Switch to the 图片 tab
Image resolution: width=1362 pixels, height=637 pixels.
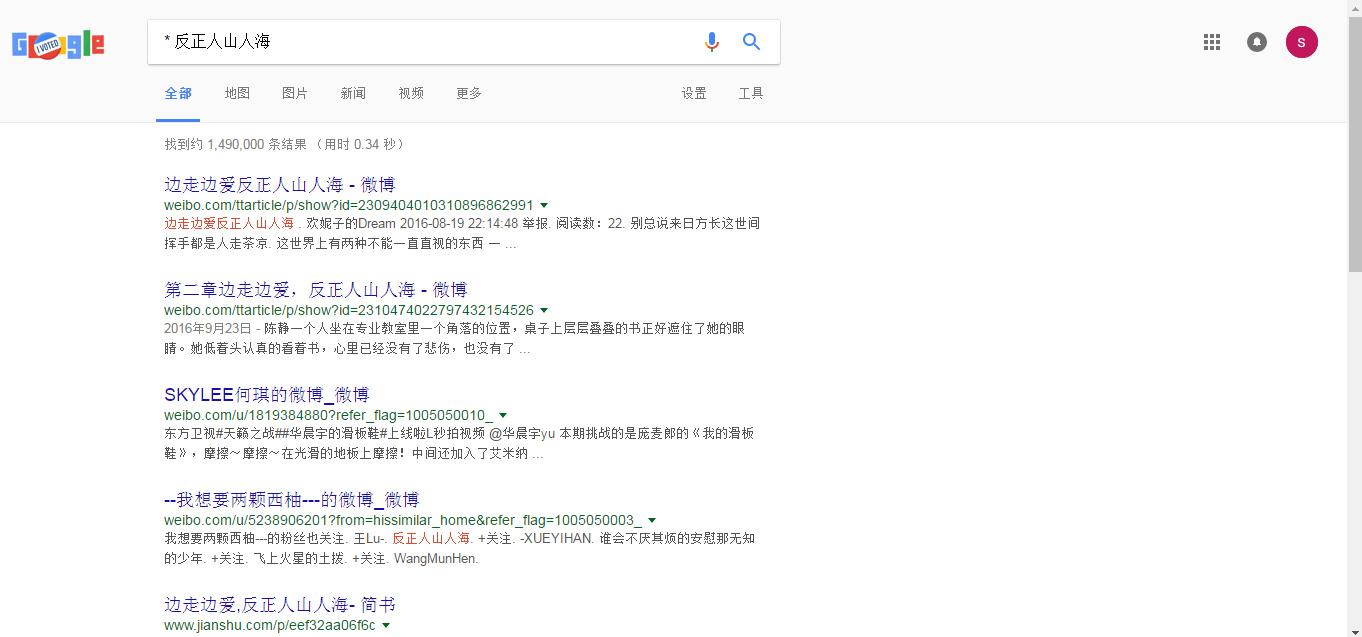(295, 93)
